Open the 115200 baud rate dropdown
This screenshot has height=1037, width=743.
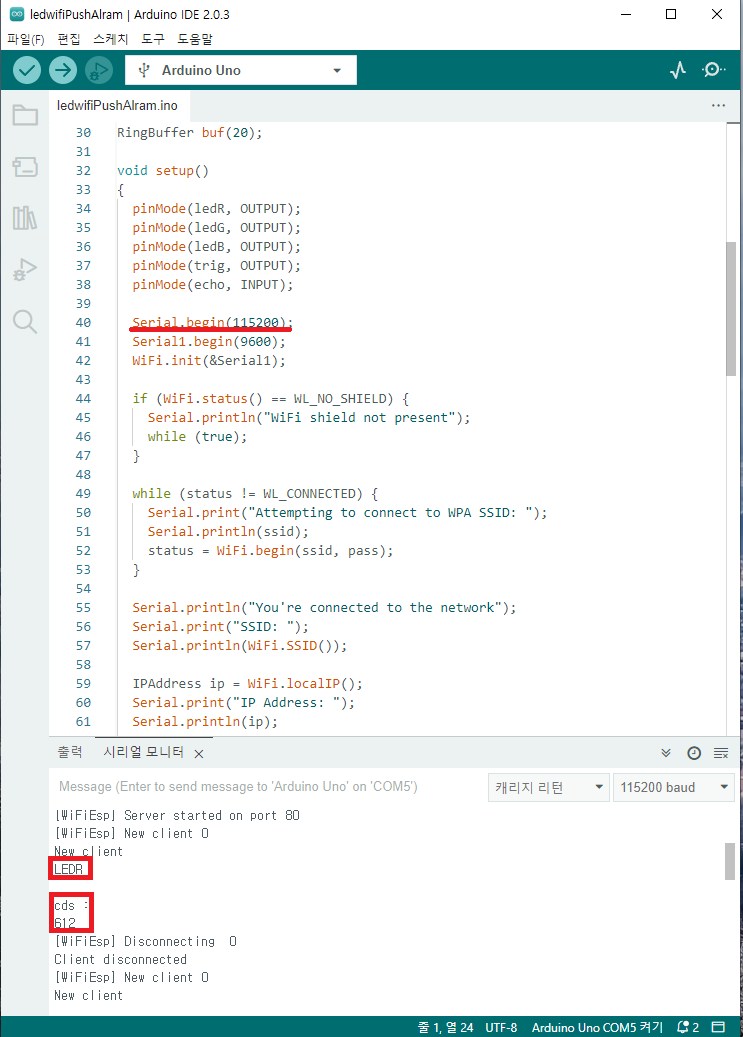point(674,787)
